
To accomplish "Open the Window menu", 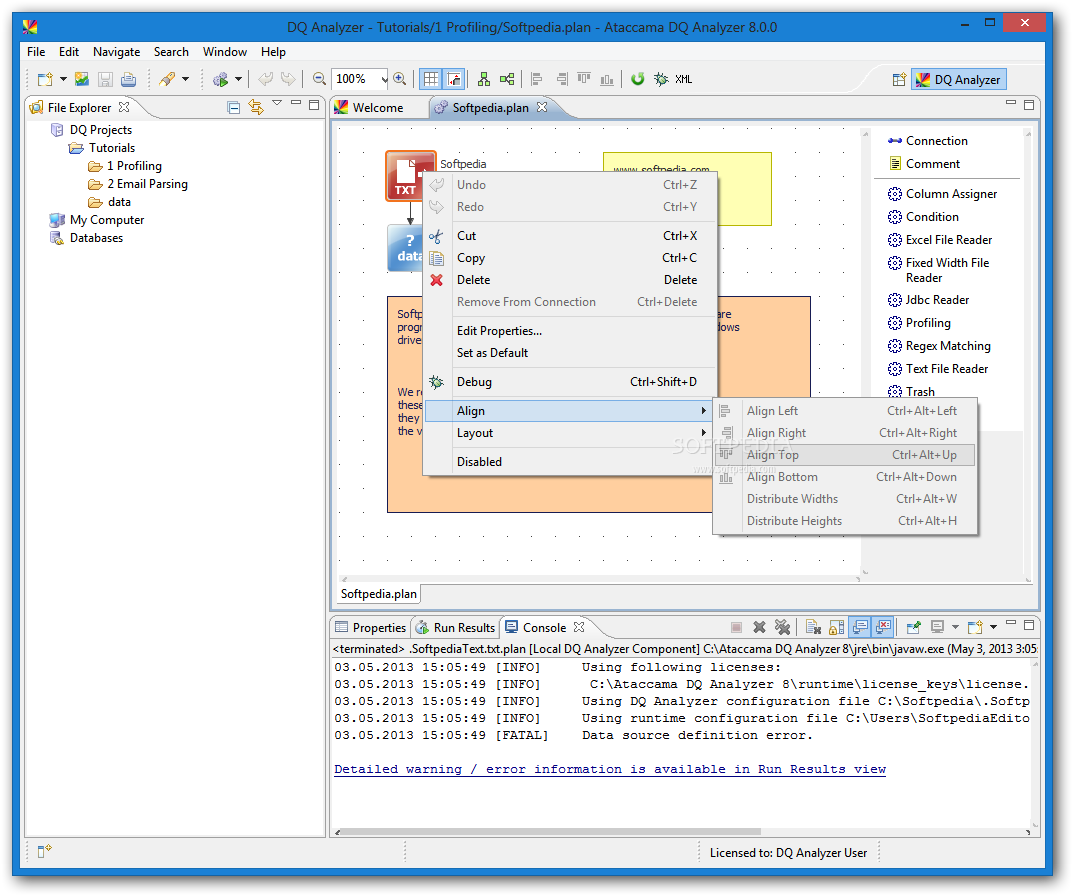I will 224,52.
